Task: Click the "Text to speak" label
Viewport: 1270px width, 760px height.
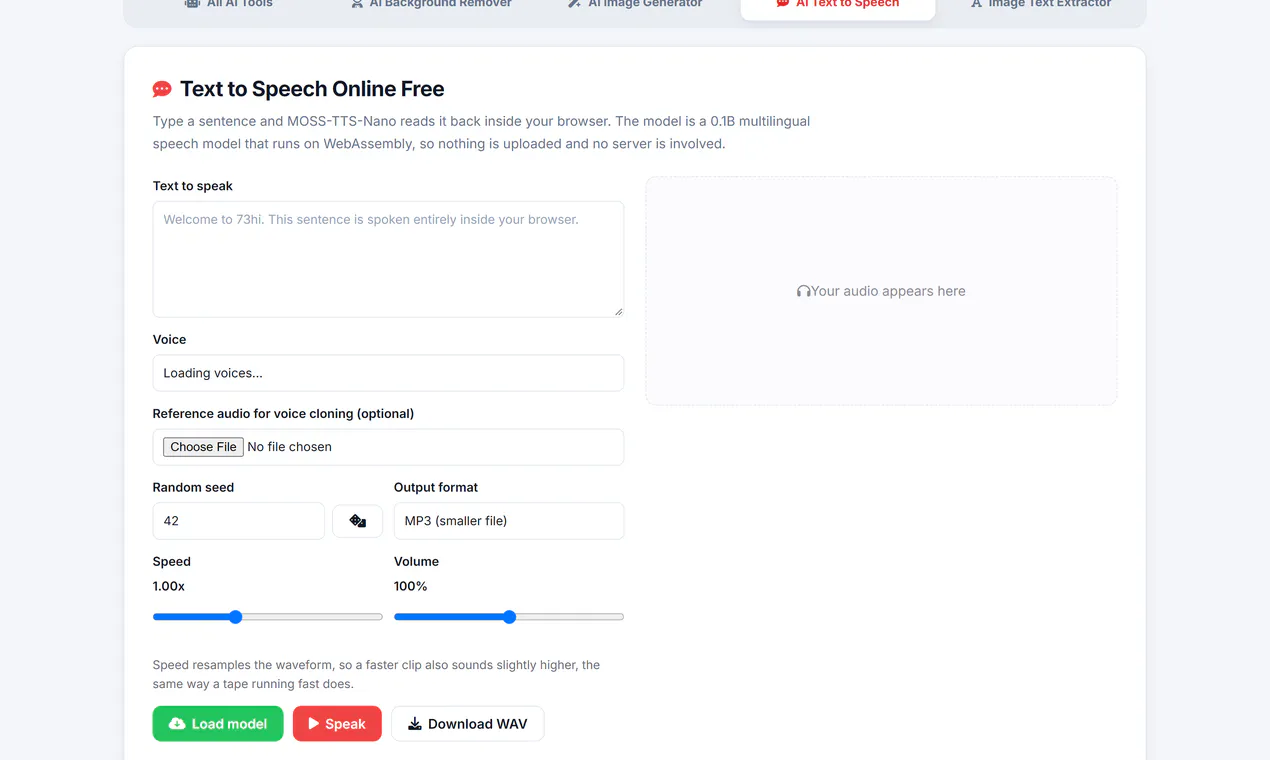Action: point(193,186)
